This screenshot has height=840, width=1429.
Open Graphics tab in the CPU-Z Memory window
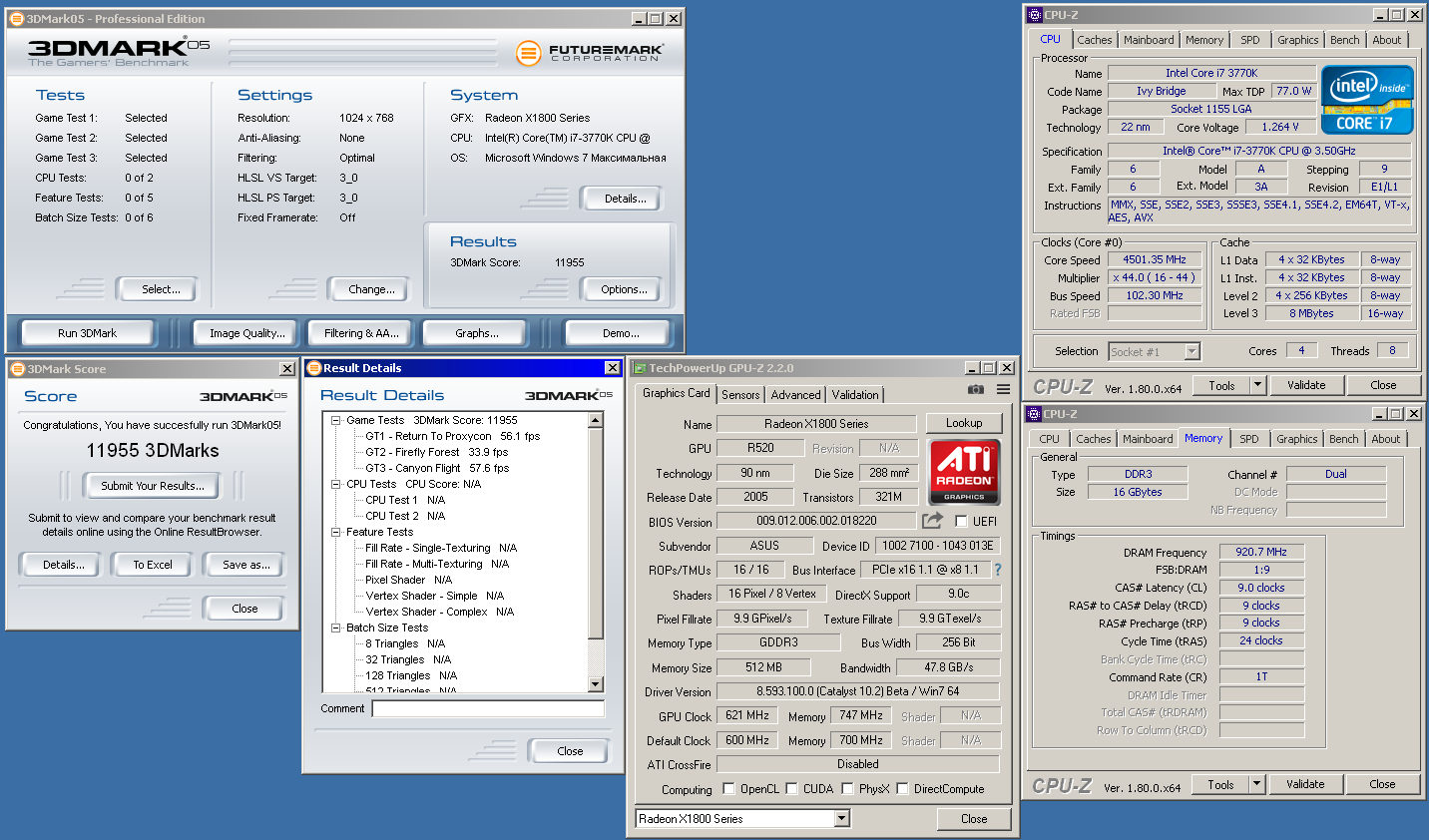(1296, 439)
